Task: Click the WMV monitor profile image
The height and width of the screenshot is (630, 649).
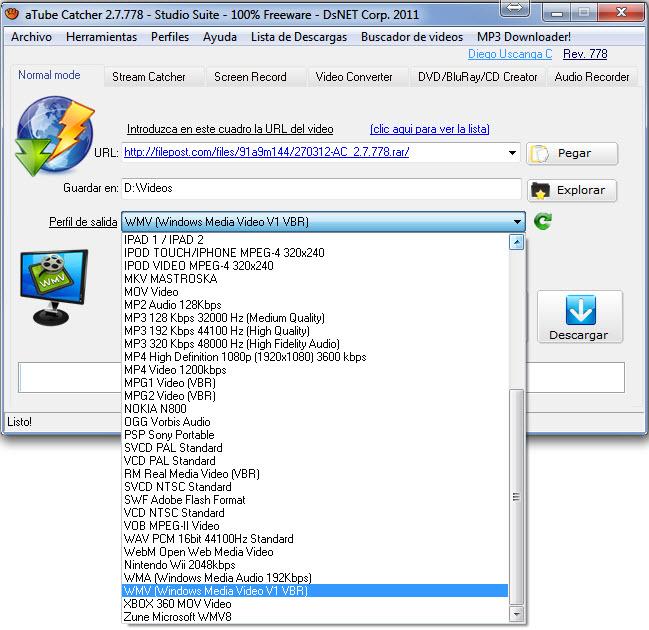Action: pos(54,287)
